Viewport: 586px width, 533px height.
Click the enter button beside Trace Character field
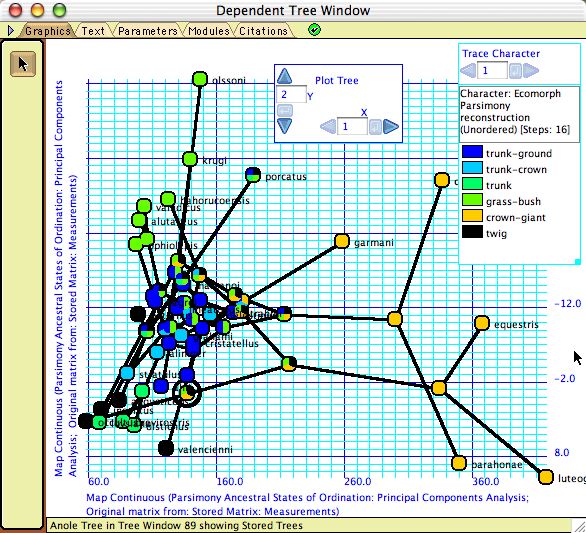pos(515,71)
